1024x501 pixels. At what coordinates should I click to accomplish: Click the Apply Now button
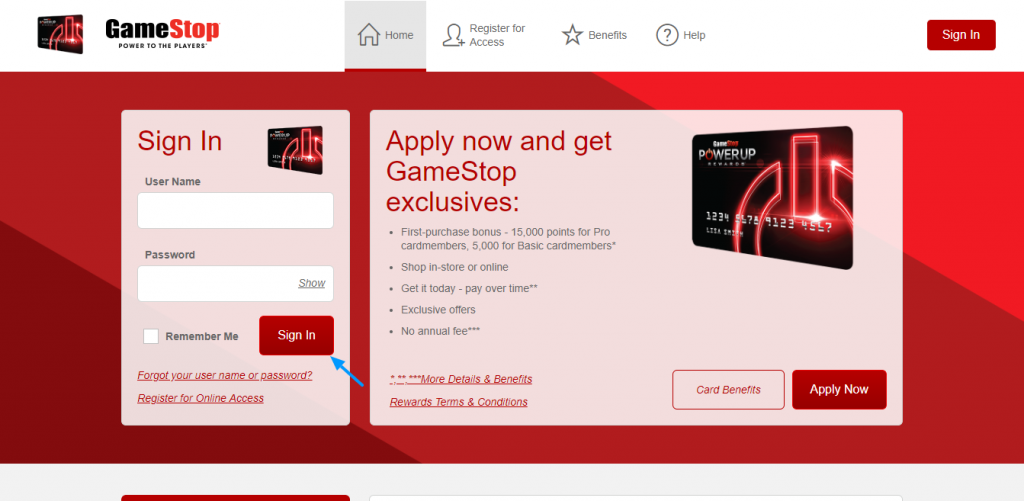pos(839,389)
